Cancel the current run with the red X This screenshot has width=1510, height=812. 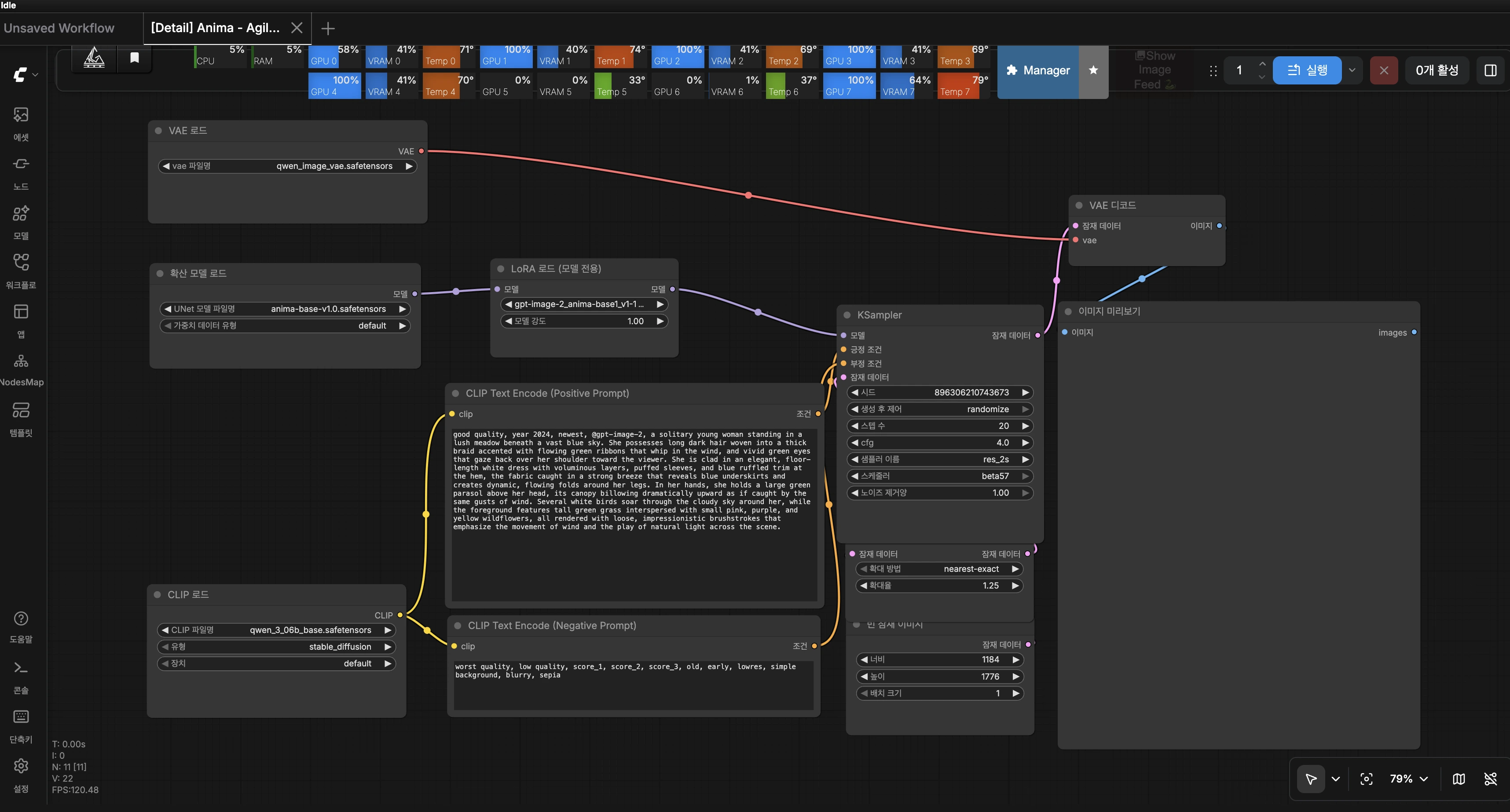click(1384, 70)
